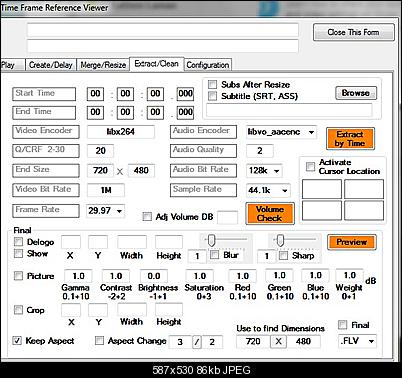Click the End Size height field 480

(x=141, y=170)
